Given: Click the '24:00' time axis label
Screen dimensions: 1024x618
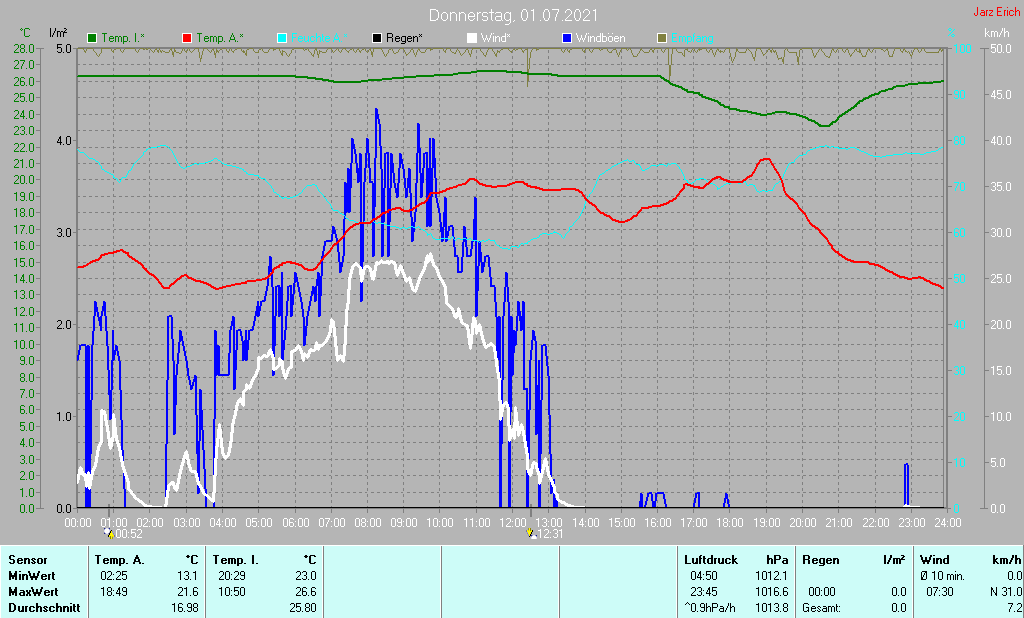Looking at the screenshot, I should point(948,523).
